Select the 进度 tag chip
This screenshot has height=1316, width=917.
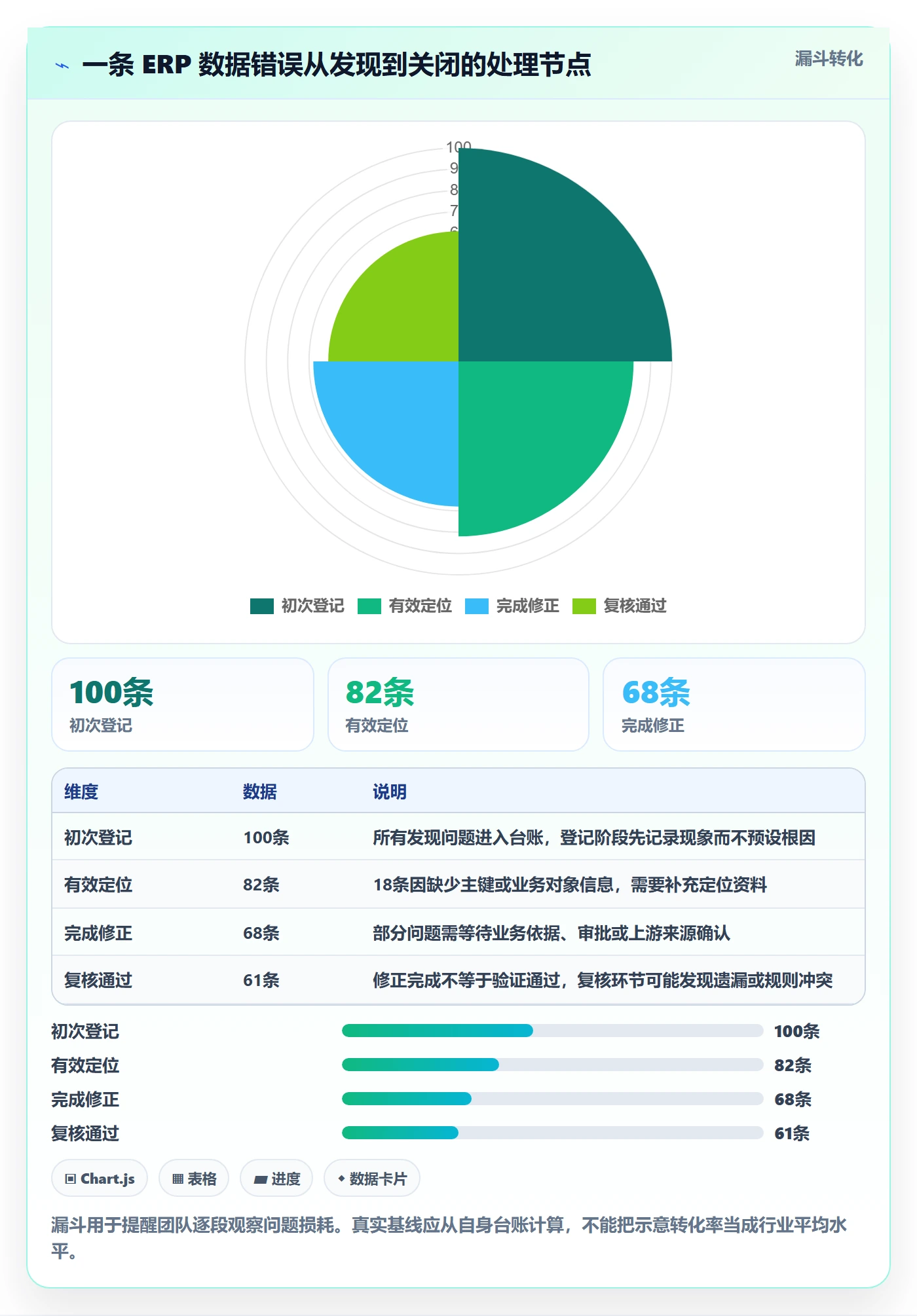tap(276, 1179)
